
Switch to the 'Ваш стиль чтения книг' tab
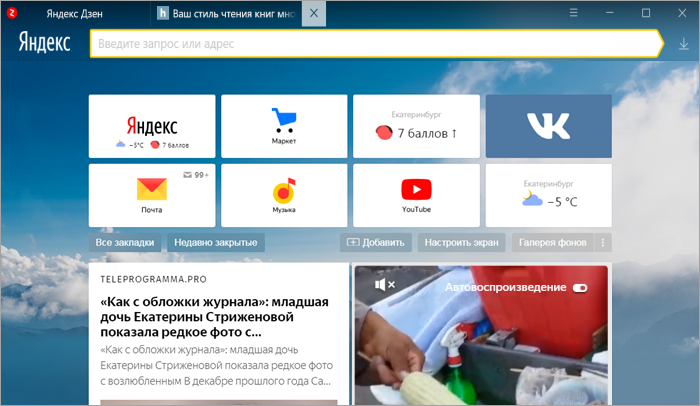coord(226,14)
